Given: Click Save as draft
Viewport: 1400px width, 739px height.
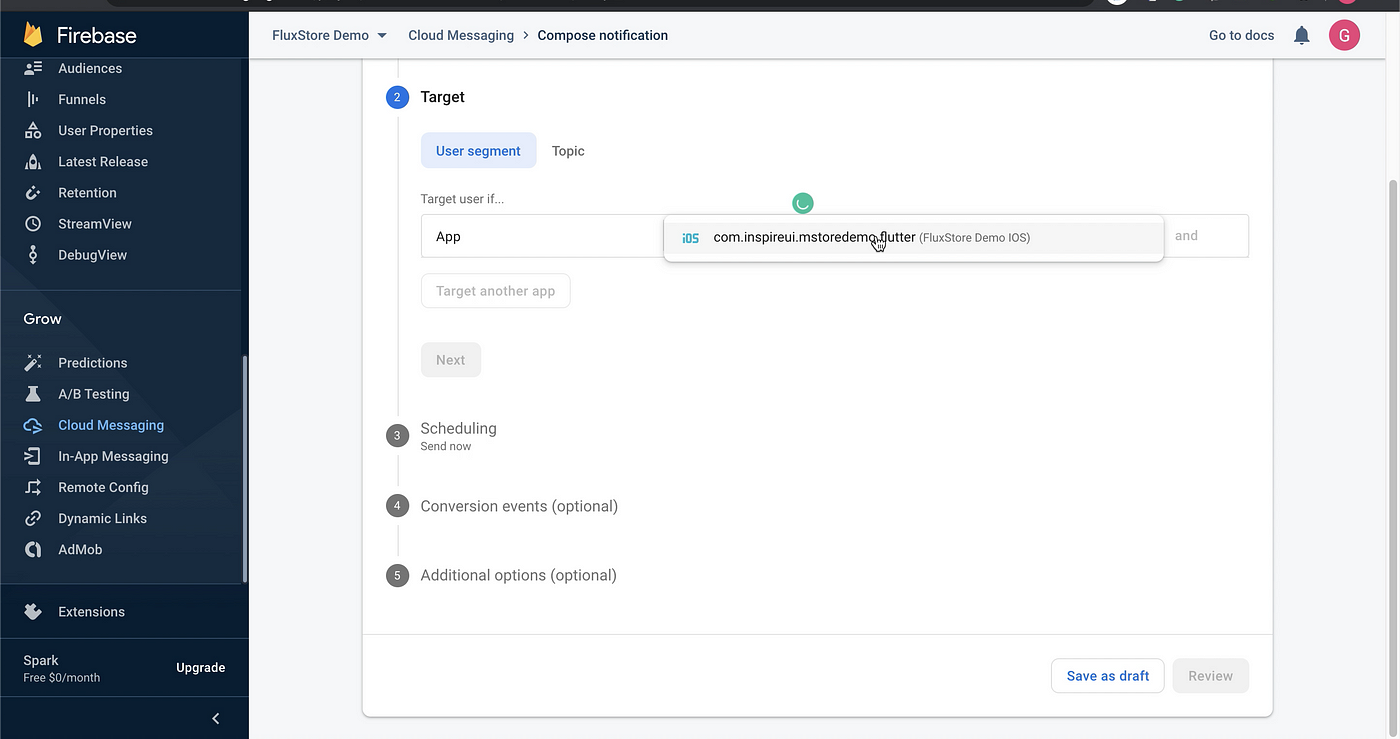Looking at the screenshot, I should pos(1107,676).
